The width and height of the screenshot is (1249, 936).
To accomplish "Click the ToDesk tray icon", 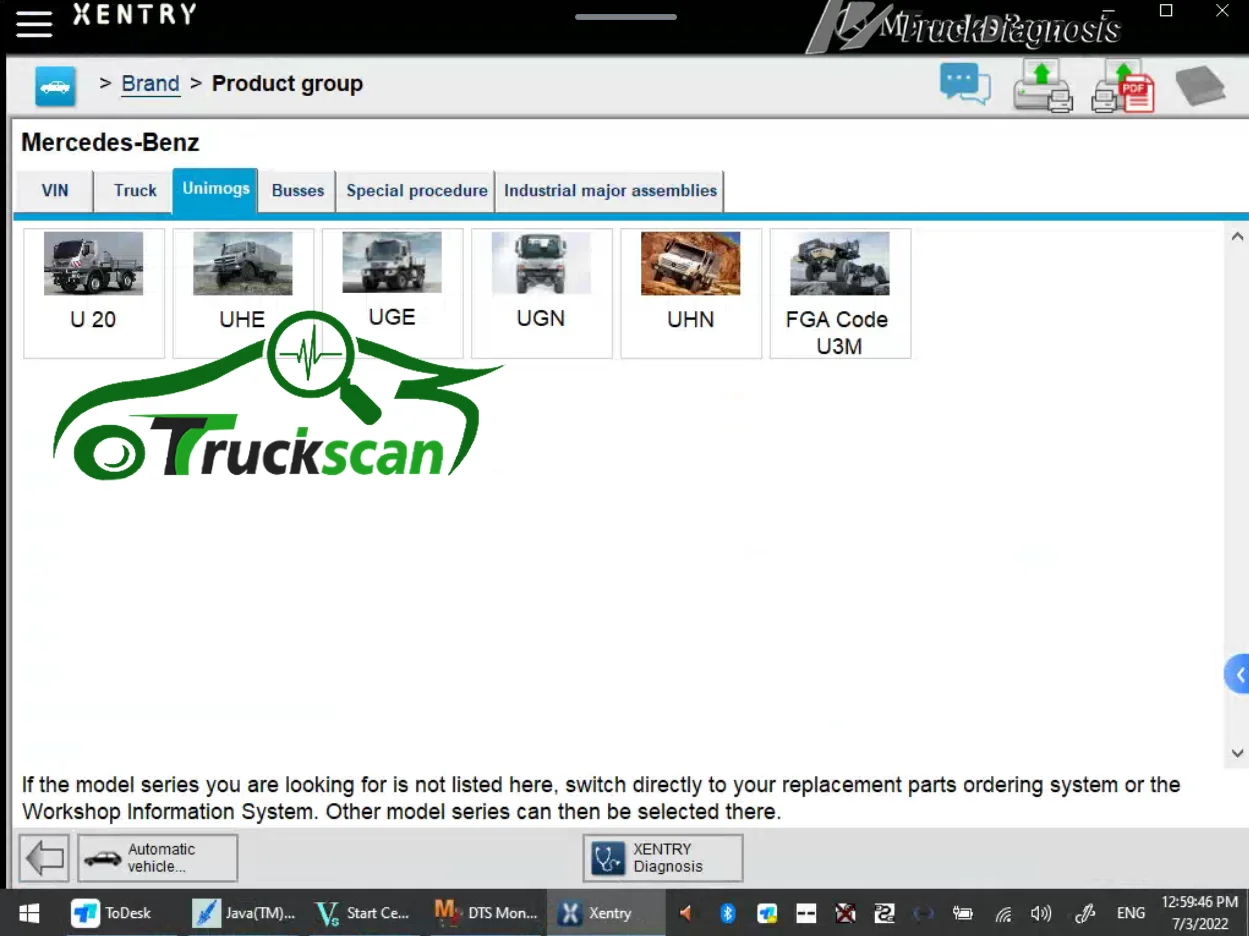I will [767, 913].
